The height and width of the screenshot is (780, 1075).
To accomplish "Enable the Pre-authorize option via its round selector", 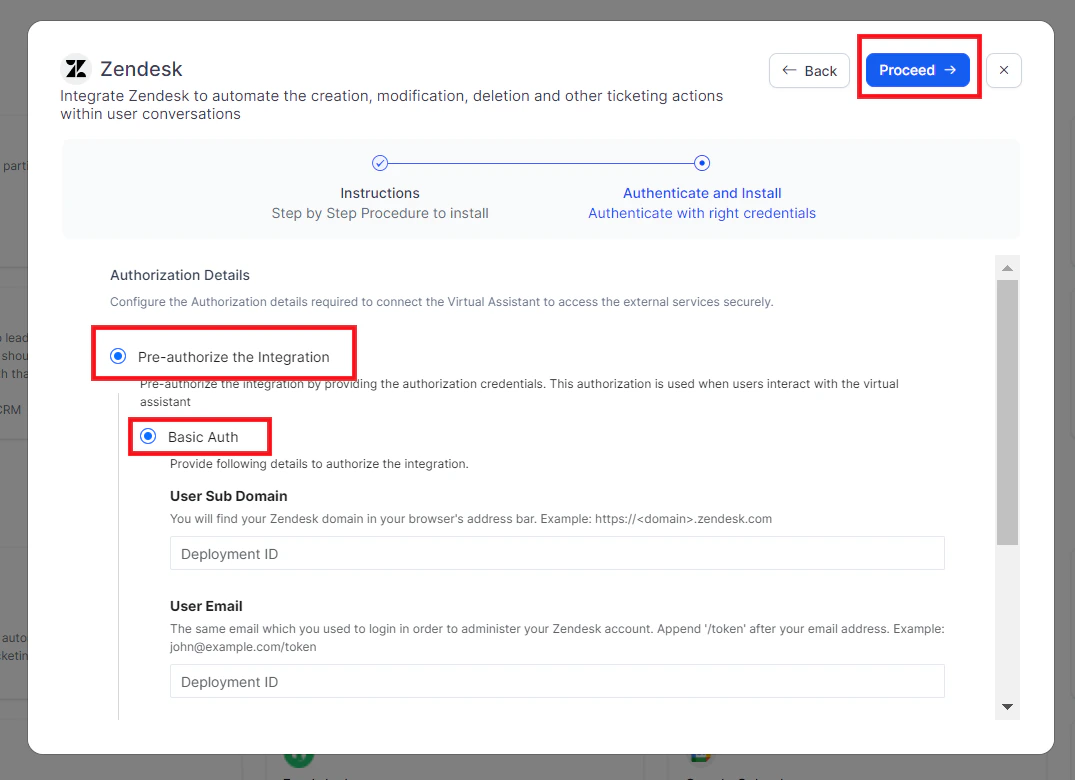I will [x=118, y=355].
